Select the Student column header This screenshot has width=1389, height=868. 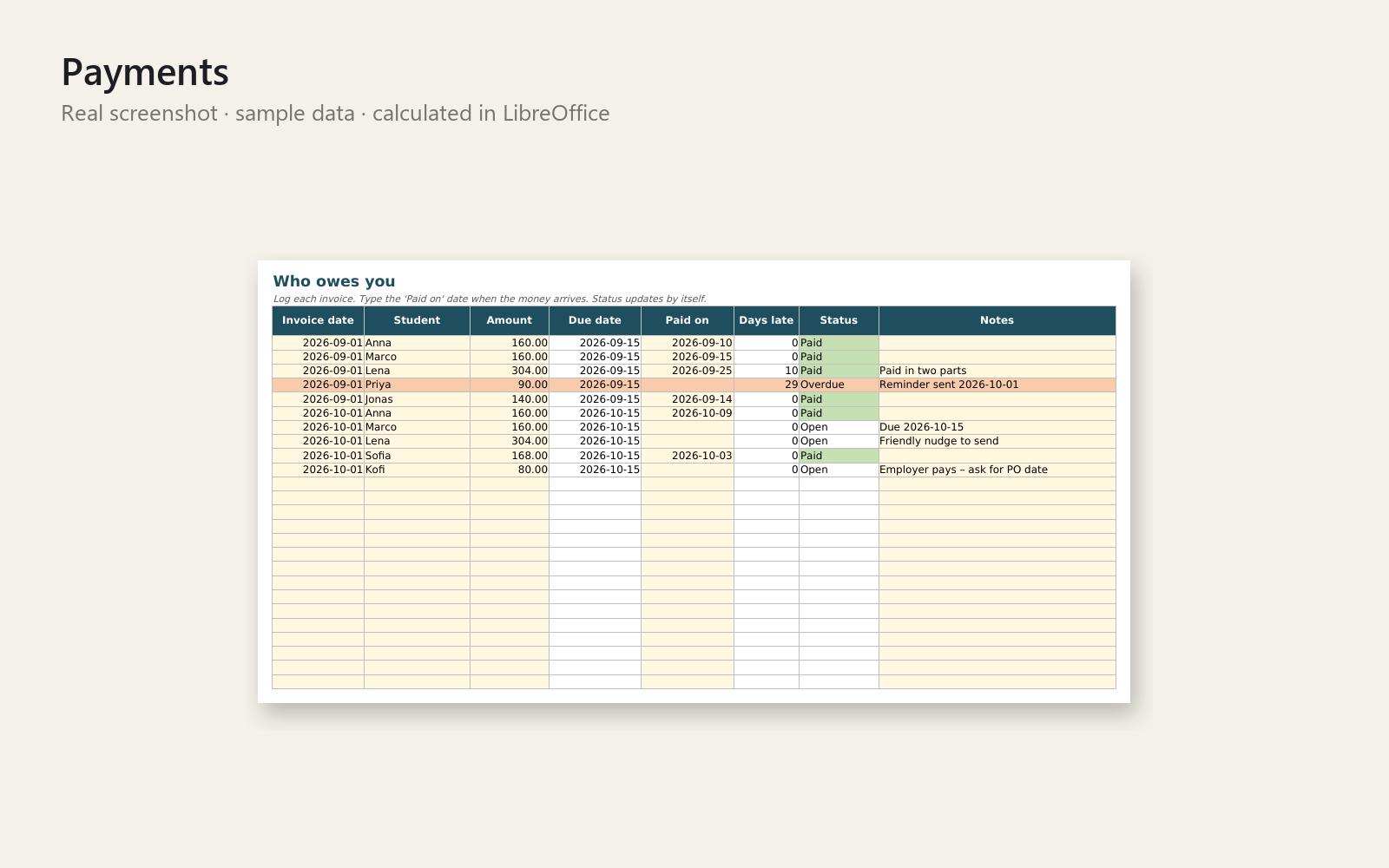417,320
